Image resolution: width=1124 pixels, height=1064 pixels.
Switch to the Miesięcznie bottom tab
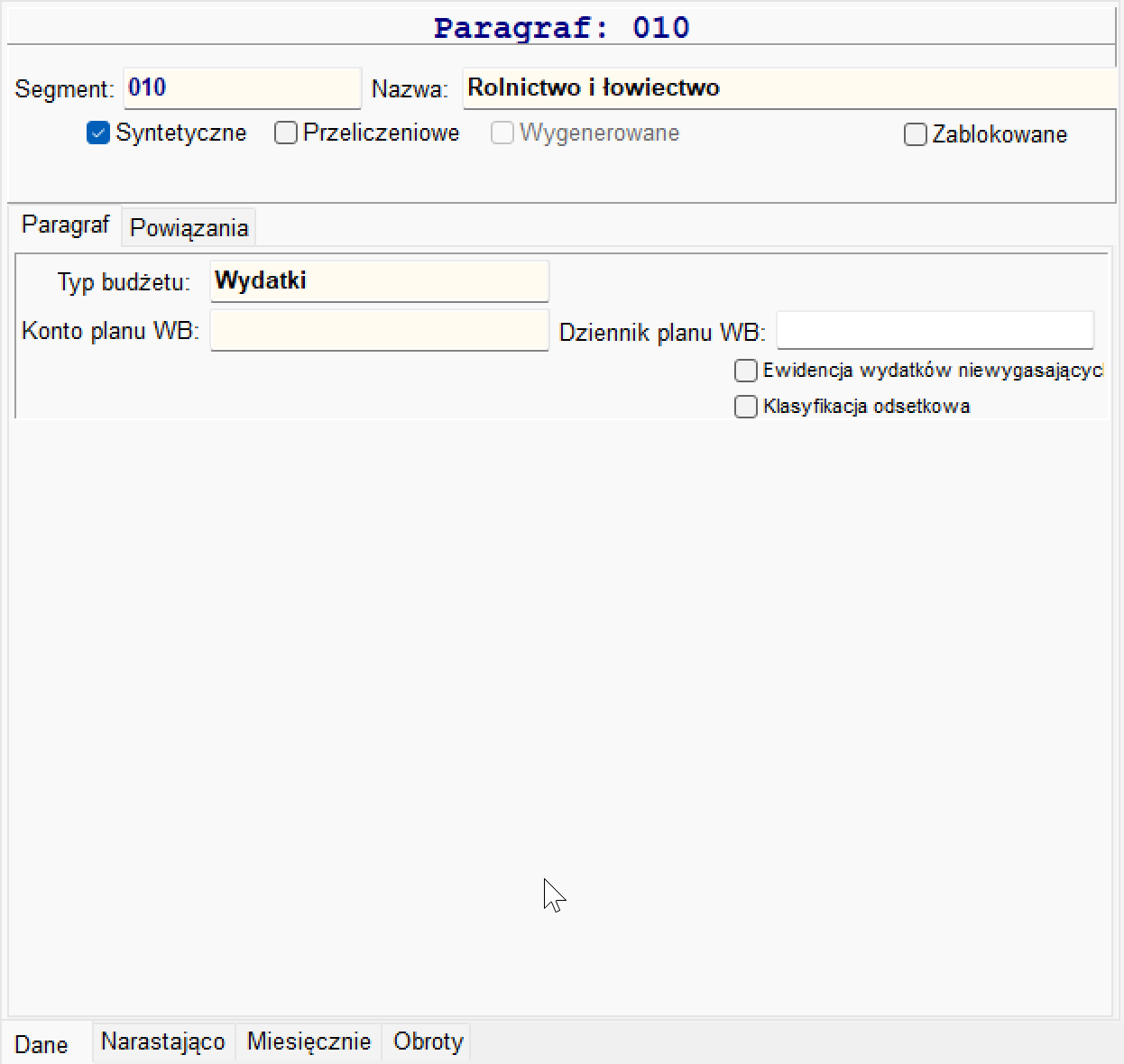309,1041
